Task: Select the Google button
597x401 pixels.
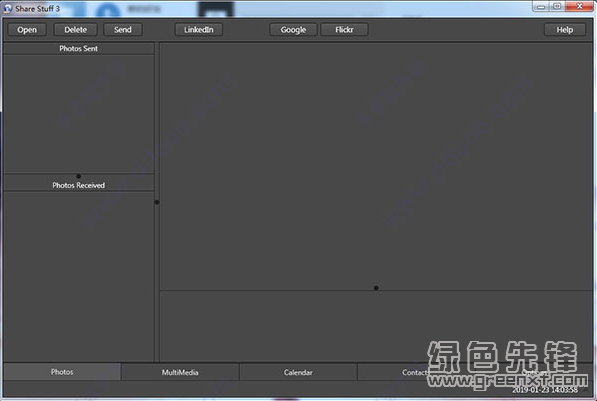Action: (x=293, y=30)
